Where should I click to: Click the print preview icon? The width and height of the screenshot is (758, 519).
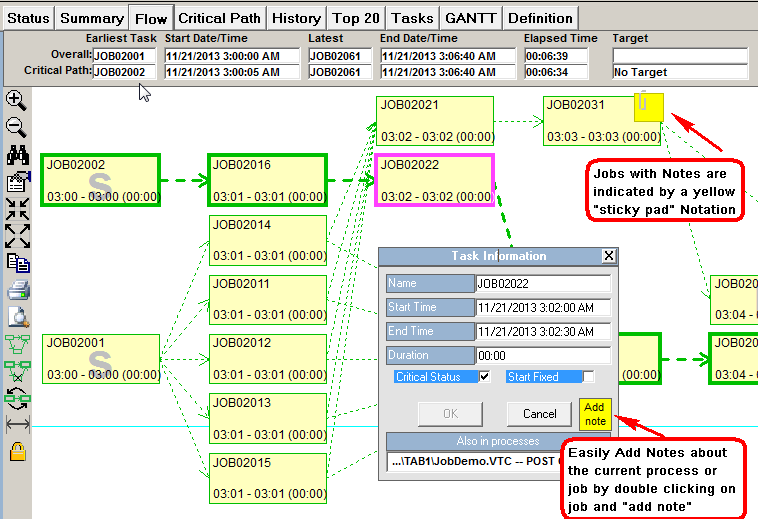[x=18, y=317]
